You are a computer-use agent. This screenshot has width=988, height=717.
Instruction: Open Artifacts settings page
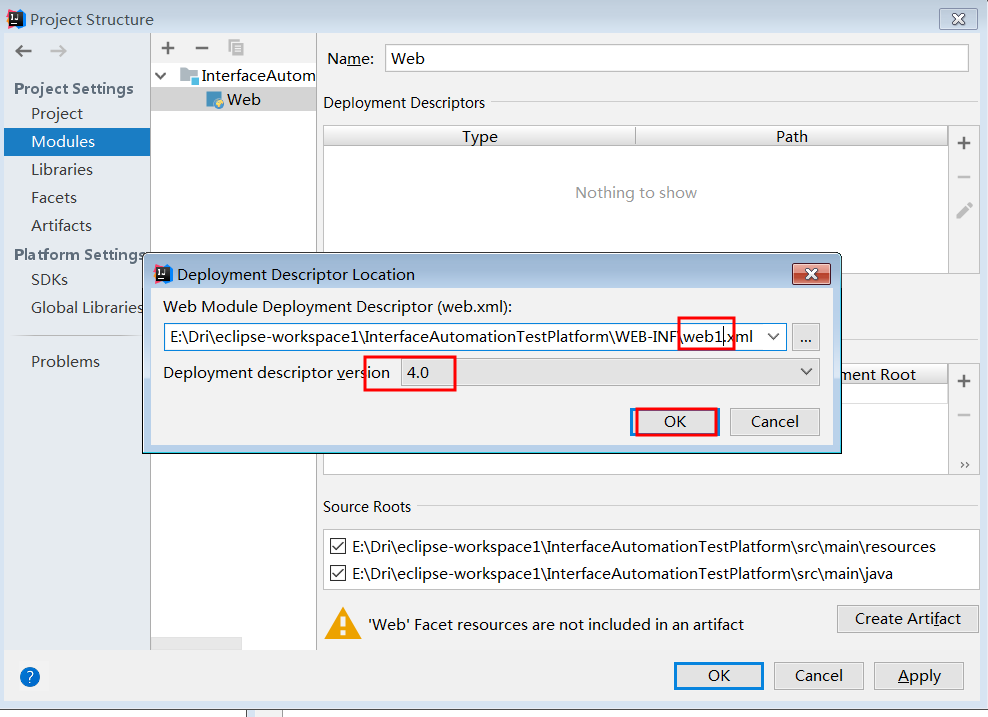click(x=61, y=226)
